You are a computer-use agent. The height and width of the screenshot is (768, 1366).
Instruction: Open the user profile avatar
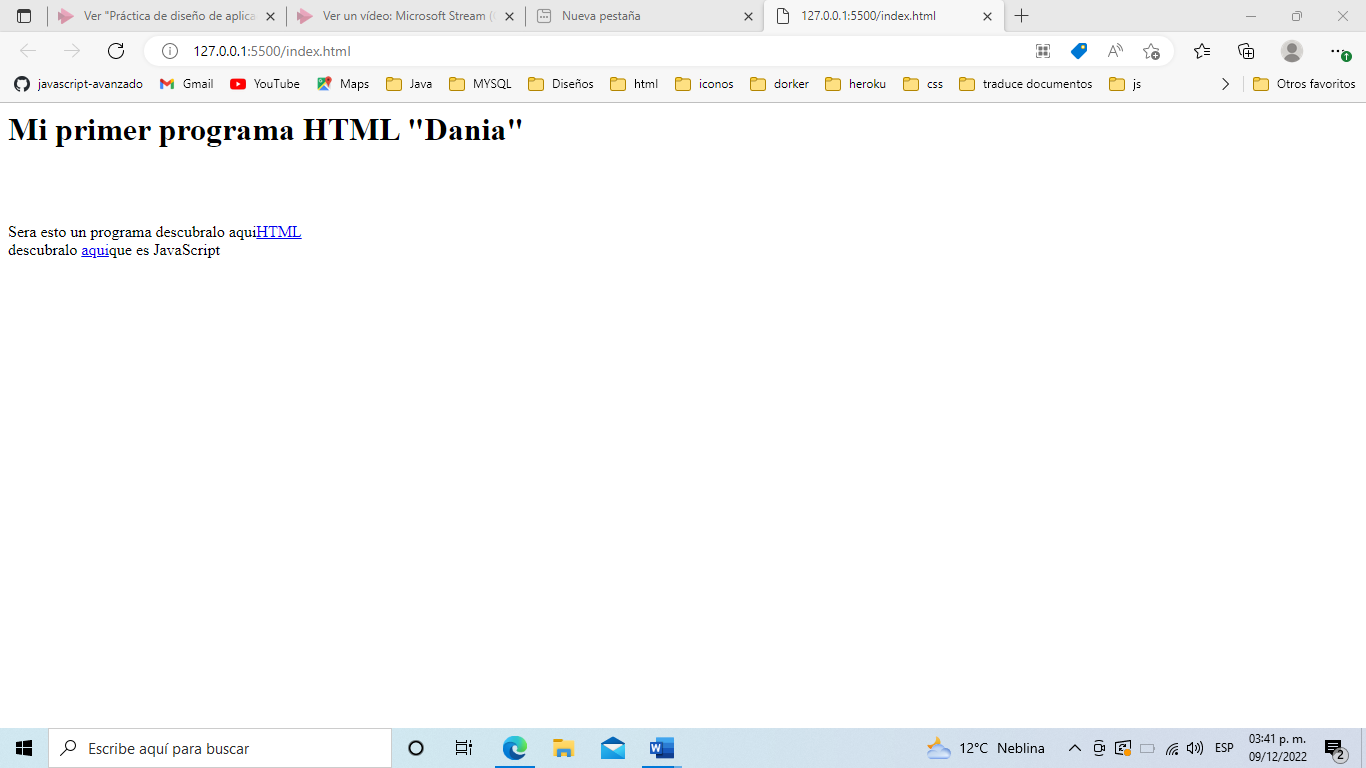(x=1292, y=51)
